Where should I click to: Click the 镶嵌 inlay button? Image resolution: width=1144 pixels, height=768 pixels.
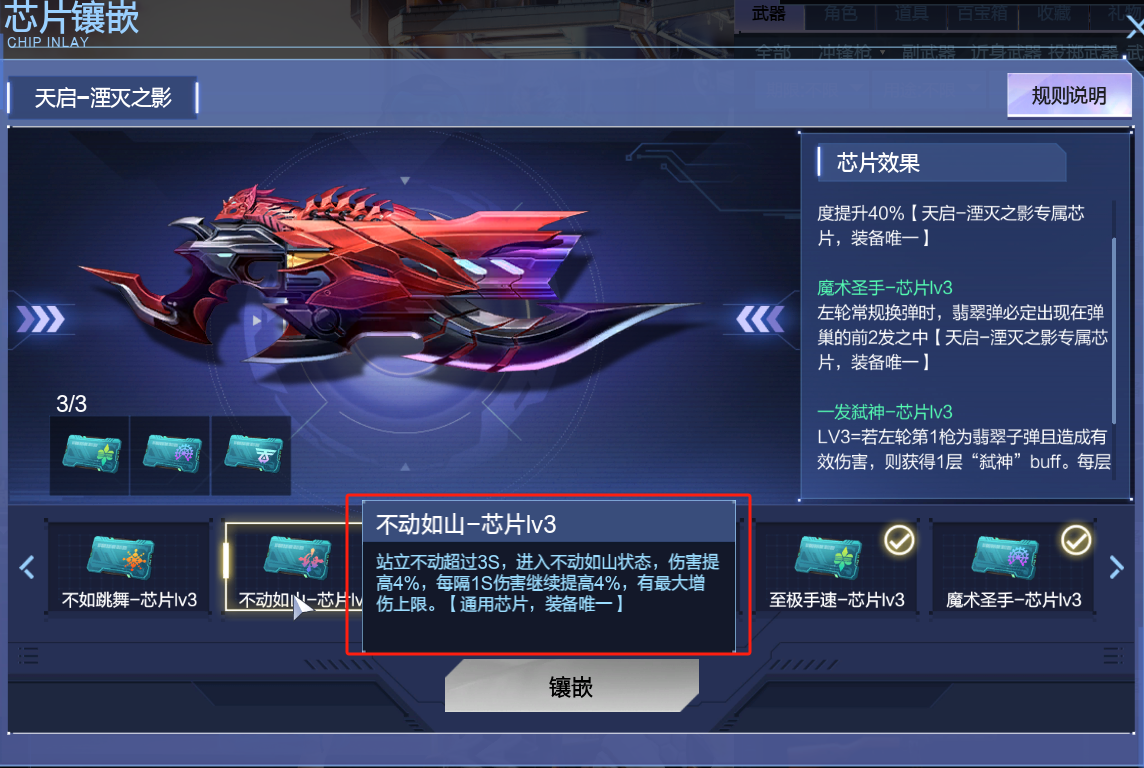tap(571, 686)
